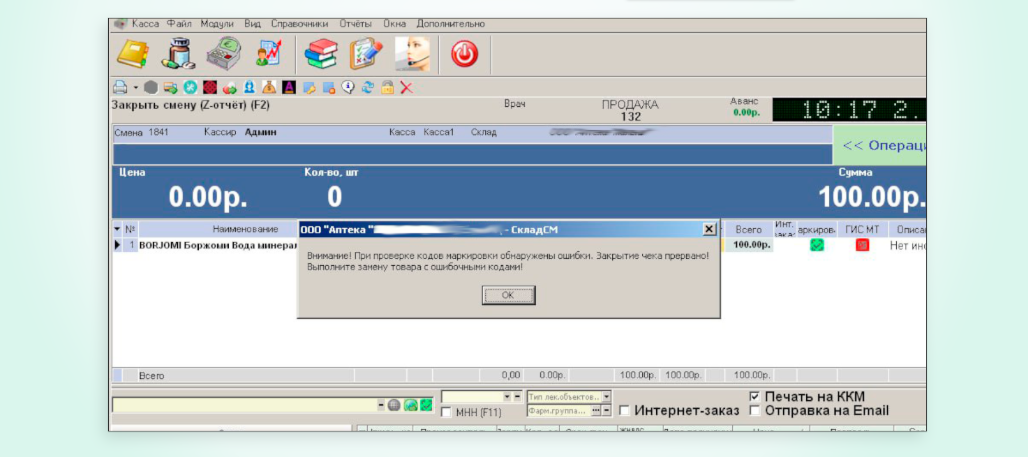Expand the printer icon dropdown arrow

click(x=134, y=88)
